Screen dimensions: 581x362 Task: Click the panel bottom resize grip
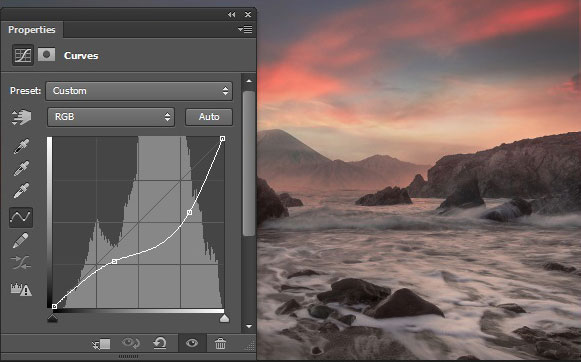pos(128,356)
